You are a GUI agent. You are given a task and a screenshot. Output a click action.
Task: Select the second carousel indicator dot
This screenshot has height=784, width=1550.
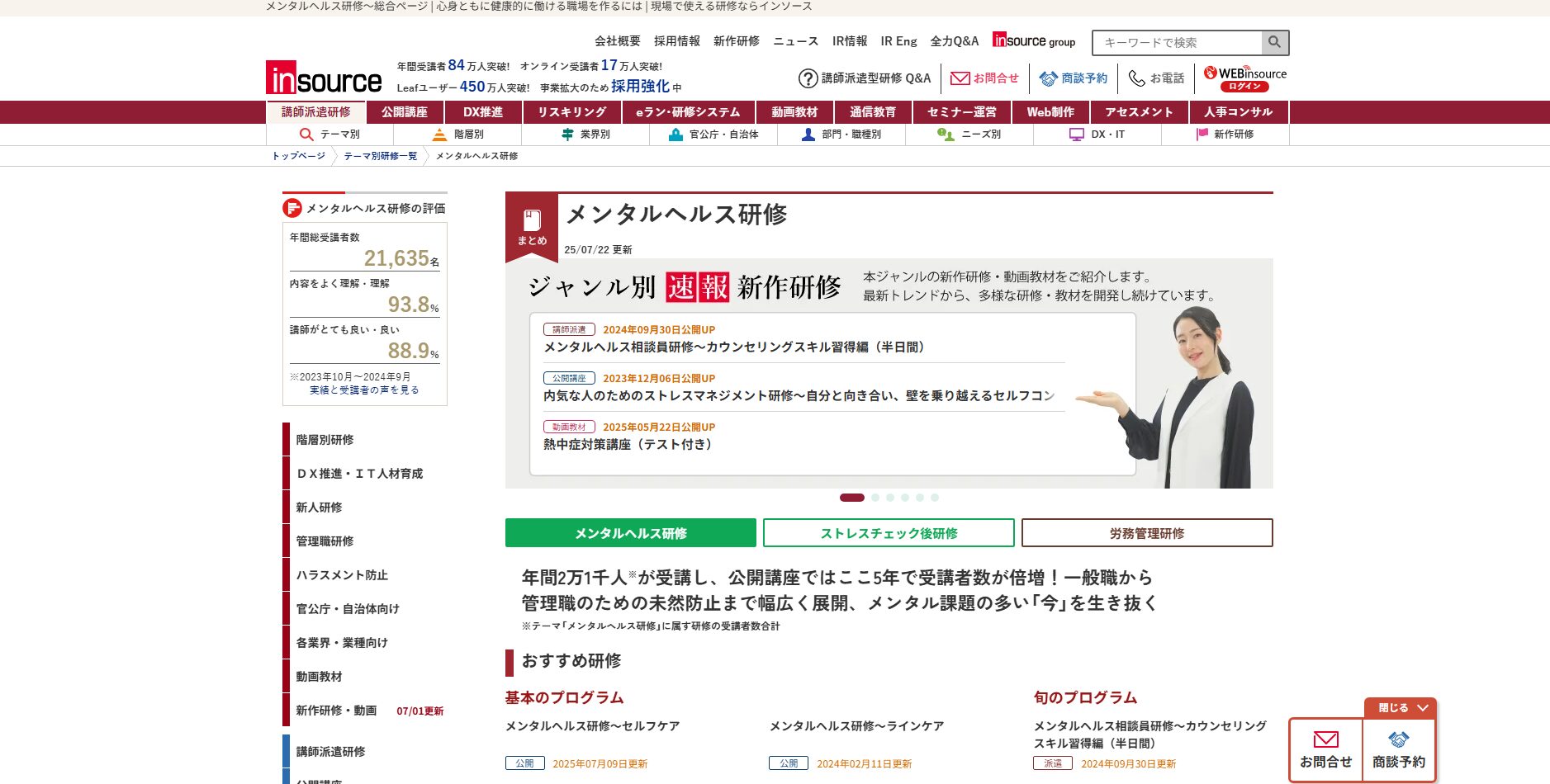point(875,498)
